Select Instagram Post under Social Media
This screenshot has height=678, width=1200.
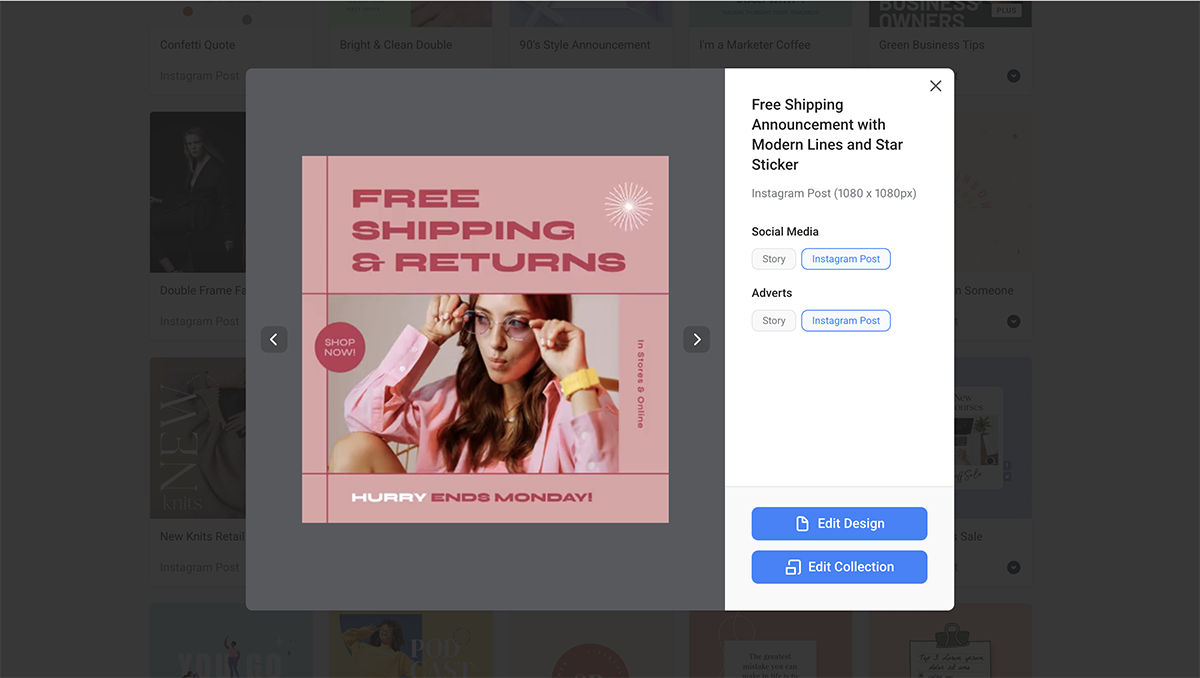click(846, 258)
